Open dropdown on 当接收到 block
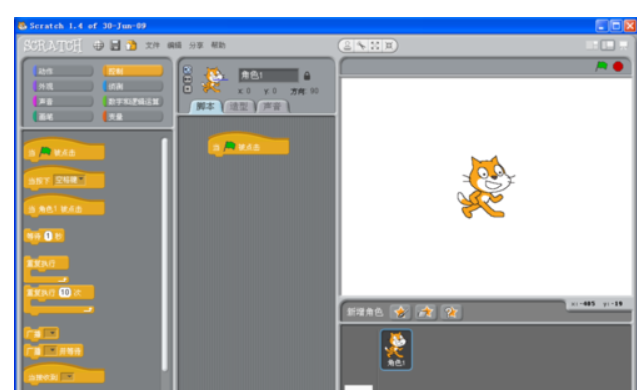The width and height of the screenshot is (637, 390). click(x=67, y=377)
